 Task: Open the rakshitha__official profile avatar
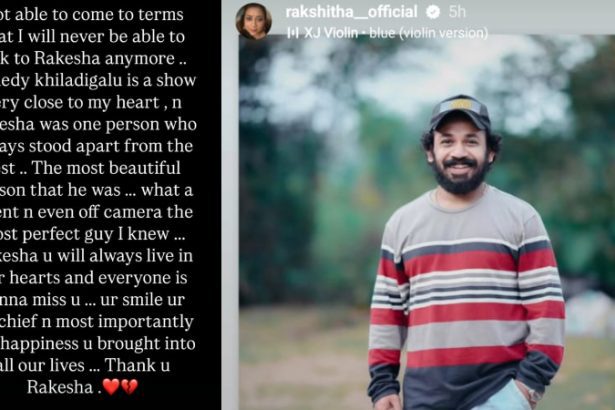tap(254, 21)
